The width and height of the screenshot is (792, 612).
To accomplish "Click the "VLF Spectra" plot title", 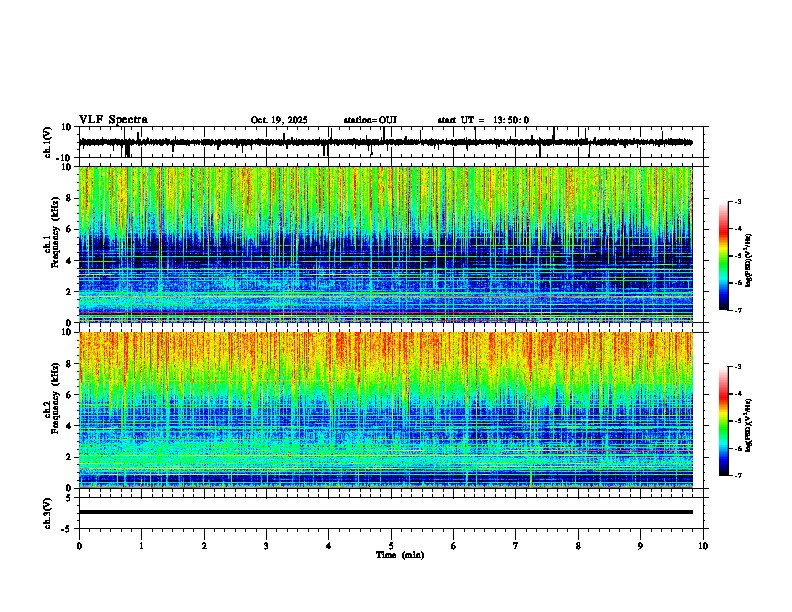I will tap(113, 120).
